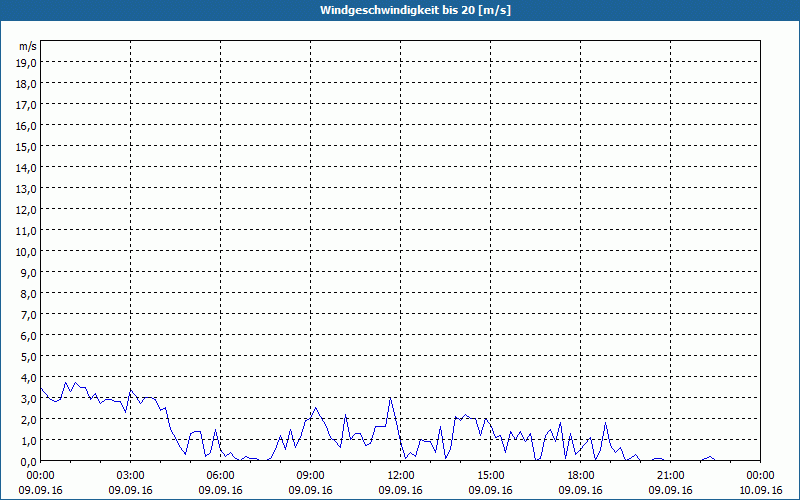Click the "10.09.16" date label
This screenshot has width=800, height=500.
pos(760,490)
